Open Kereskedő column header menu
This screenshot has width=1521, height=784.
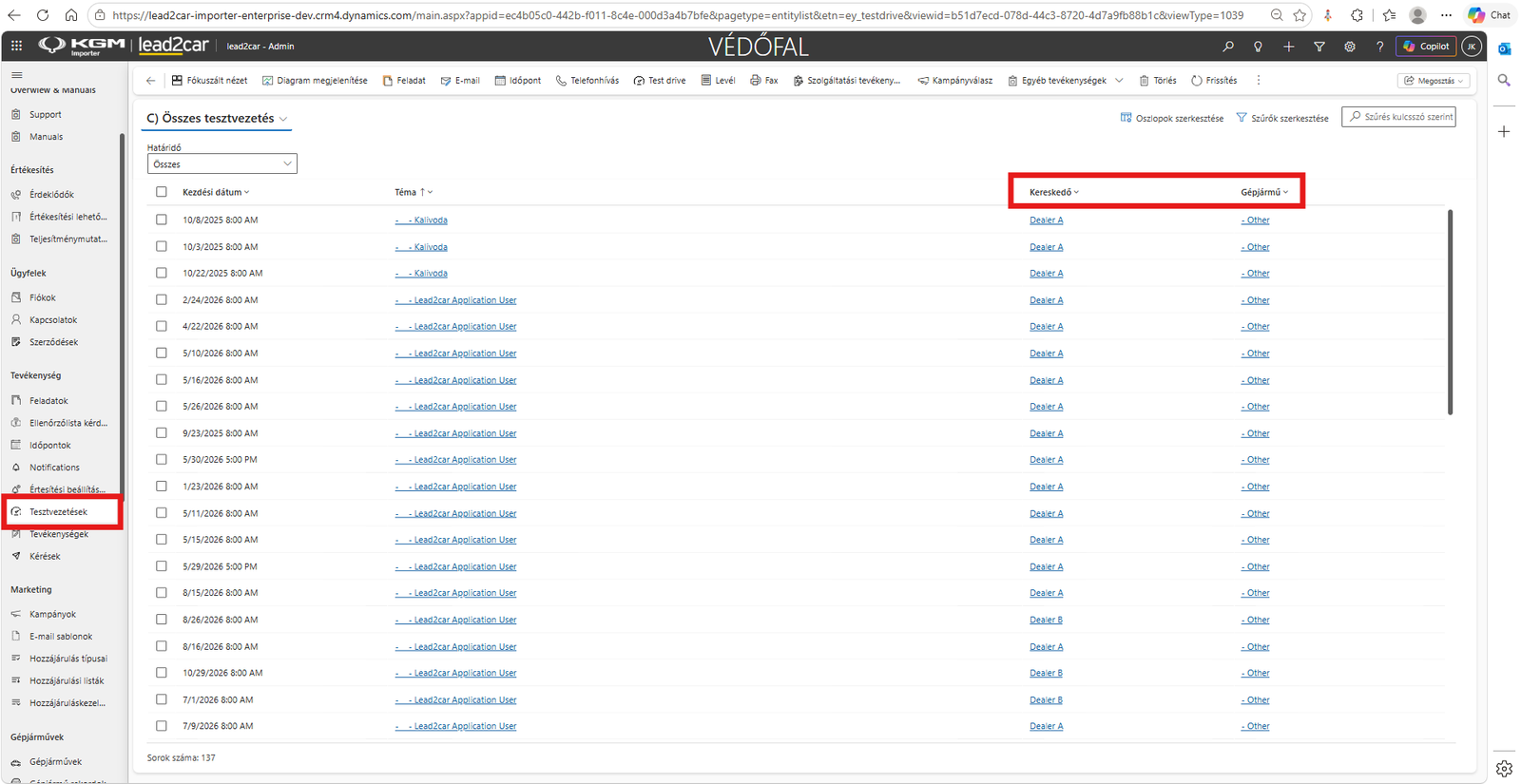pos(1054,192)
